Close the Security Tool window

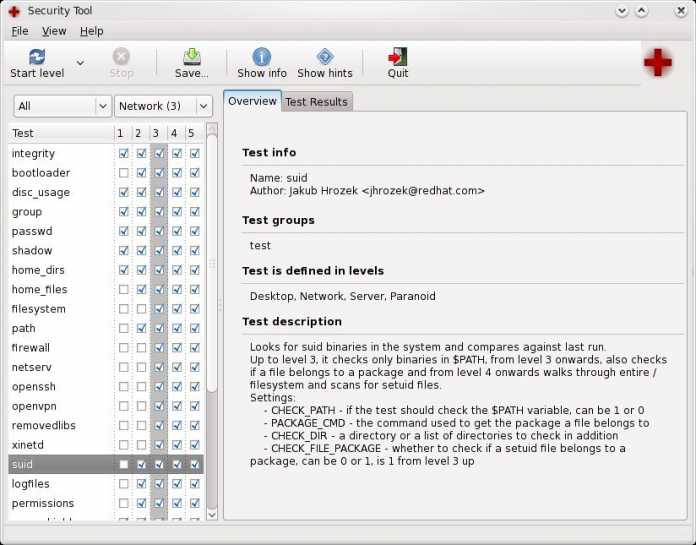coord(681,11)
